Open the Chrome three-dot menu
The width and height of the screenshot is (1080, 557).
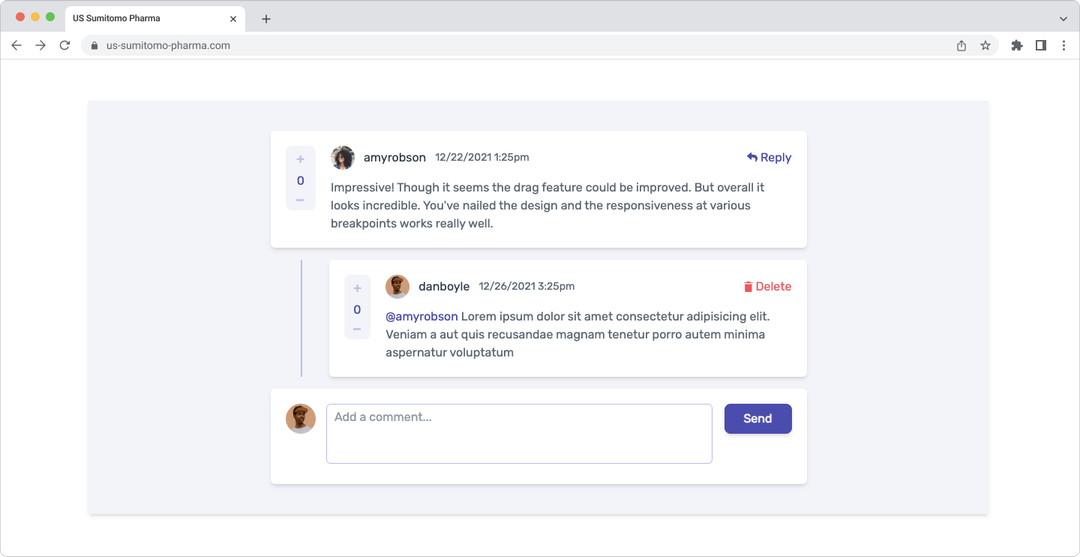[1063, 45]
